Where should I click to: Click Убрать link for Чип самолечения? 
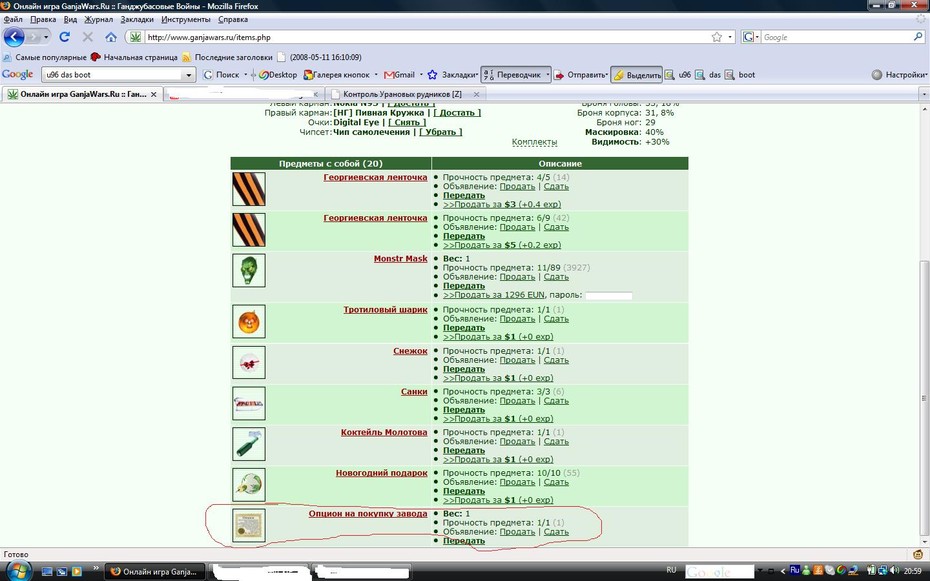tap(440, 132)
